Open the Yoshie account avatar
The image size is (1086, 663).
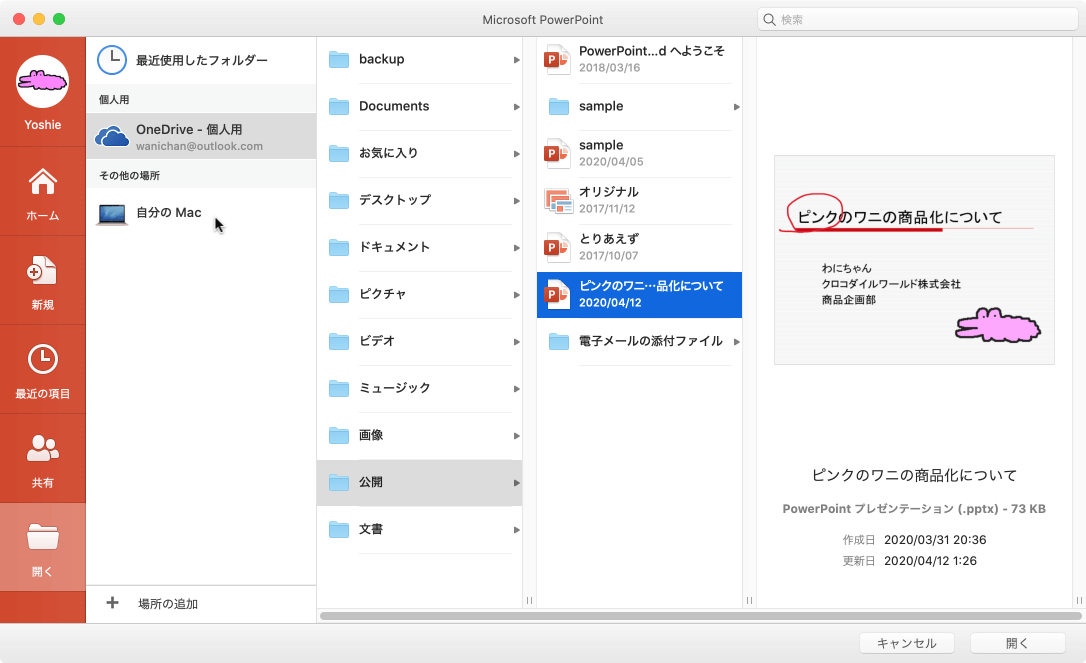point(42,81)
